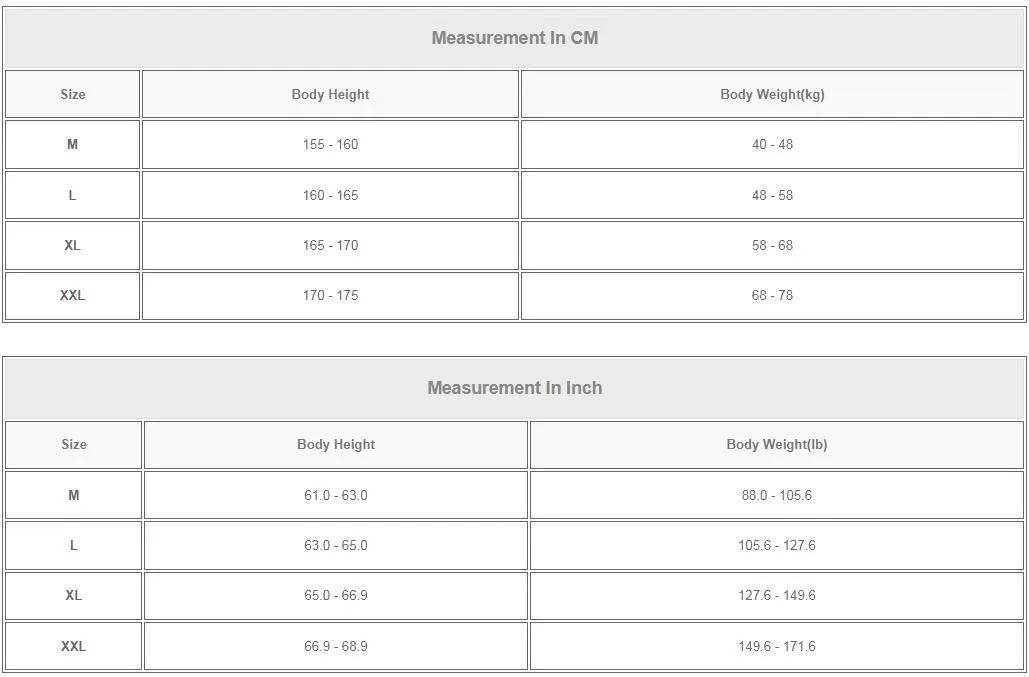Click size XL in the Inch table
The height and width of the screenshot is (677, 1029).
tap(73, 596)
